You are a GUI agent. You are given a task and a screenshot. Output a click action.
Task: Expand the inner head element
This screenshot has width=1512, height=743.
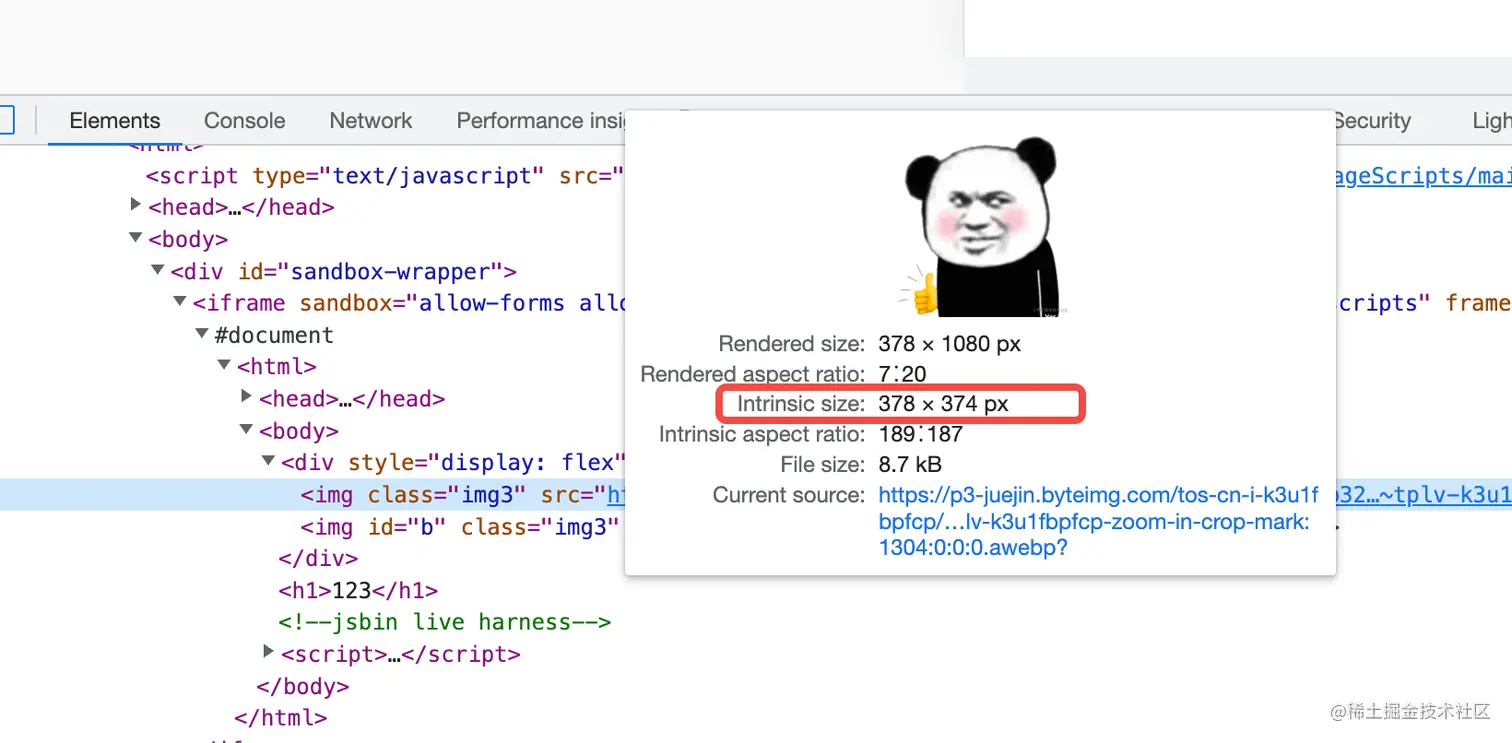pyautogui.click(x=246, y=397)
